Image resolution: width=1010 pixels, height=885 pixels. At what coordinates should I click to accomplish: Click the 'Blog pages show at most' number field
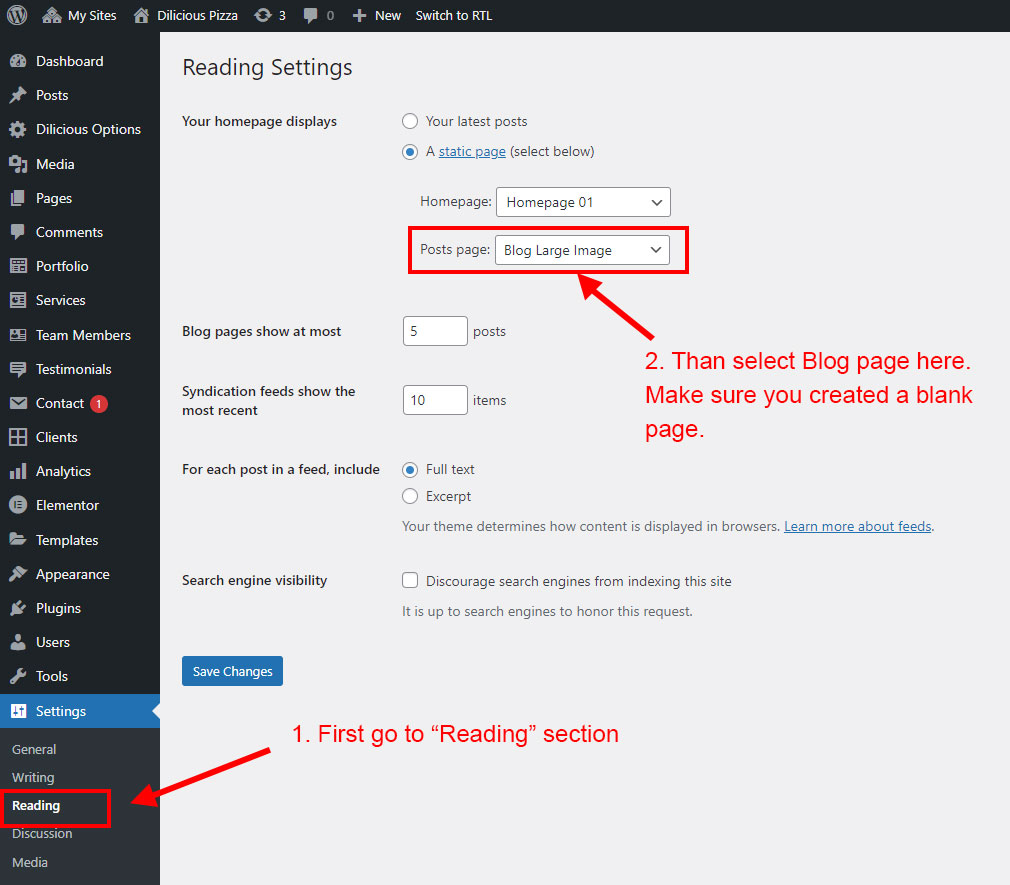(x=435, y=331)
